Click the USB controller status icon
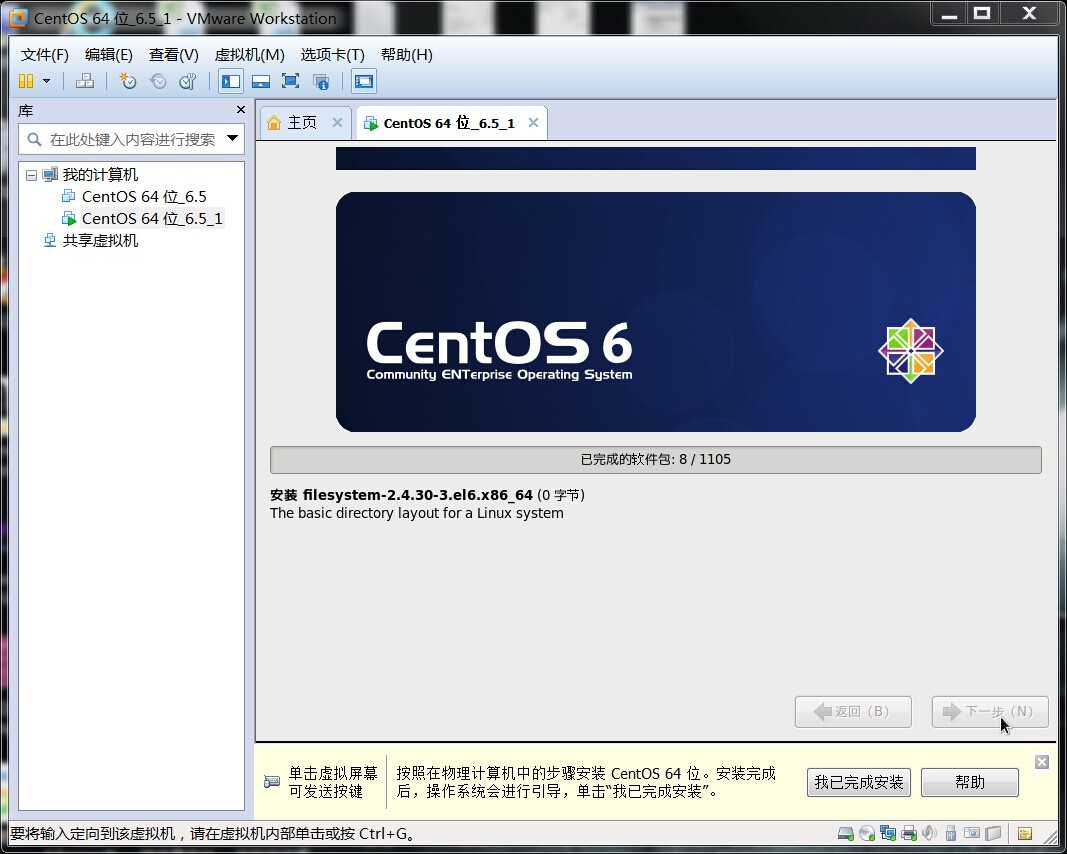The width and height of the screenshot is (1067, 854). tap(951, 834)
